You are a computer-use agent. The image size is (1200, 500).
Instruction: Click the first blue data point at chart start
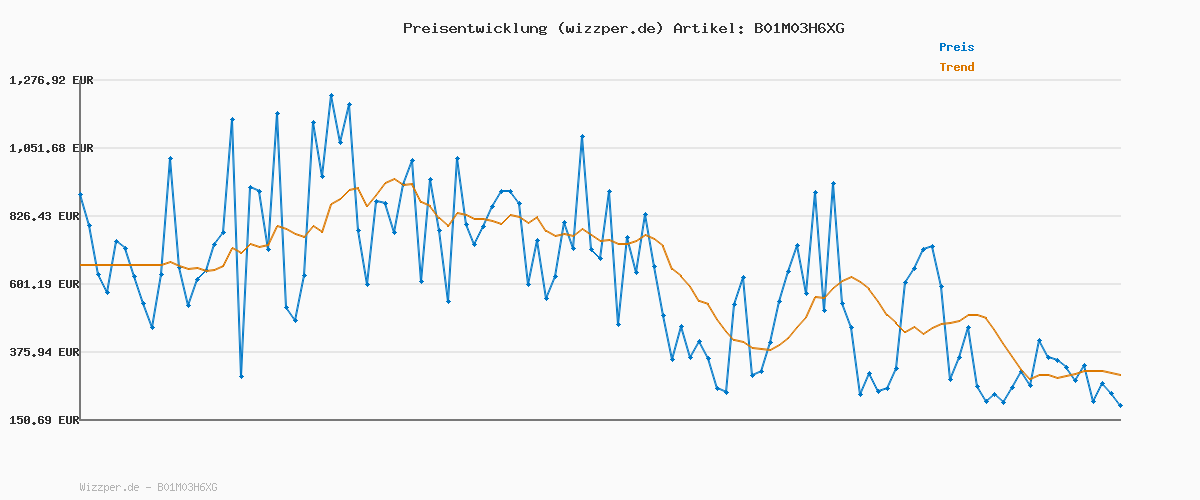[x=80, y=195]
